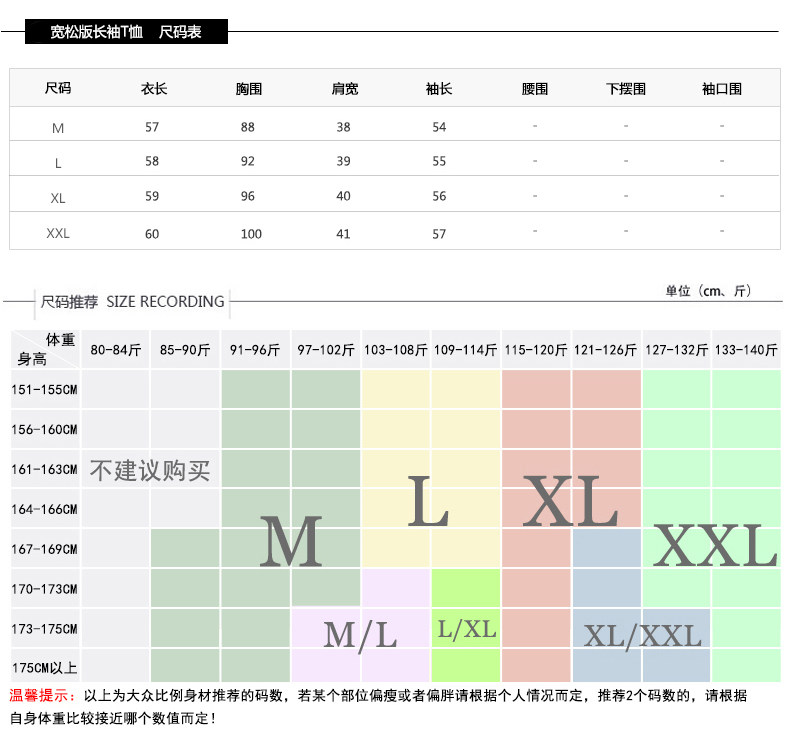Click garment length value 57

tap(152, 127)
